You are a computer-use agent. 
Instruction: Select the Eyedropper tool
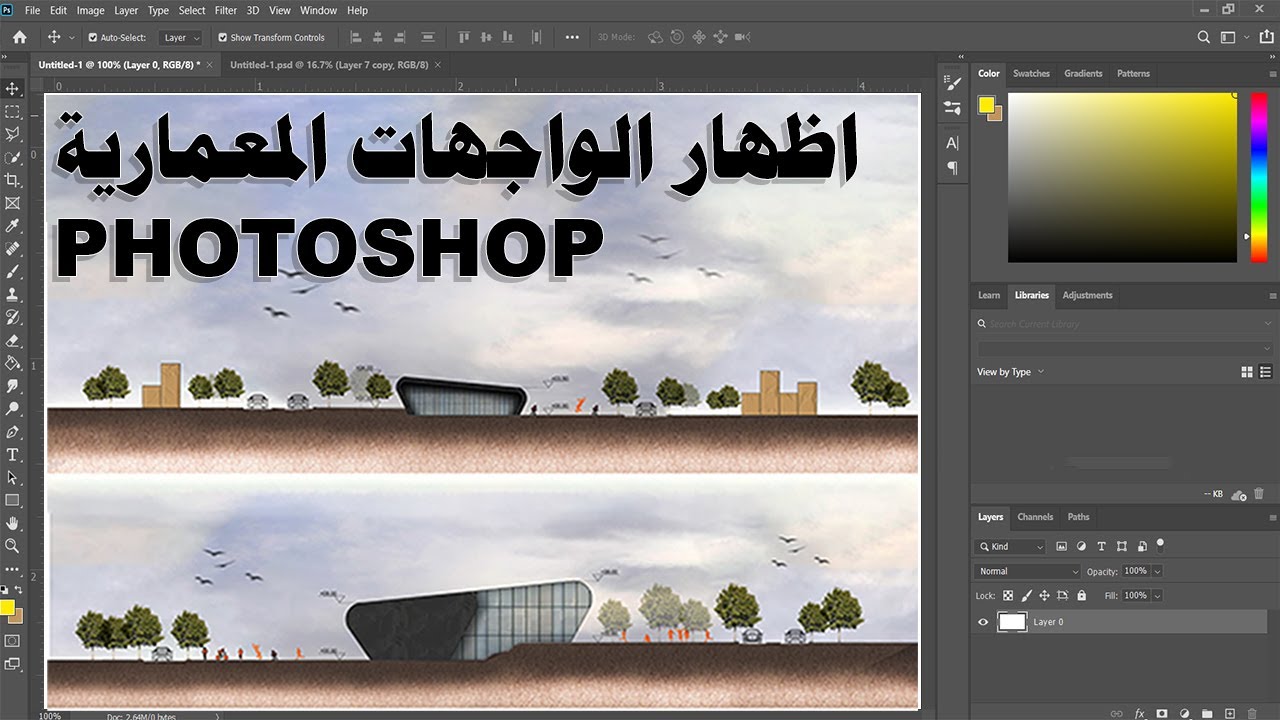click(x=13, y=226)
